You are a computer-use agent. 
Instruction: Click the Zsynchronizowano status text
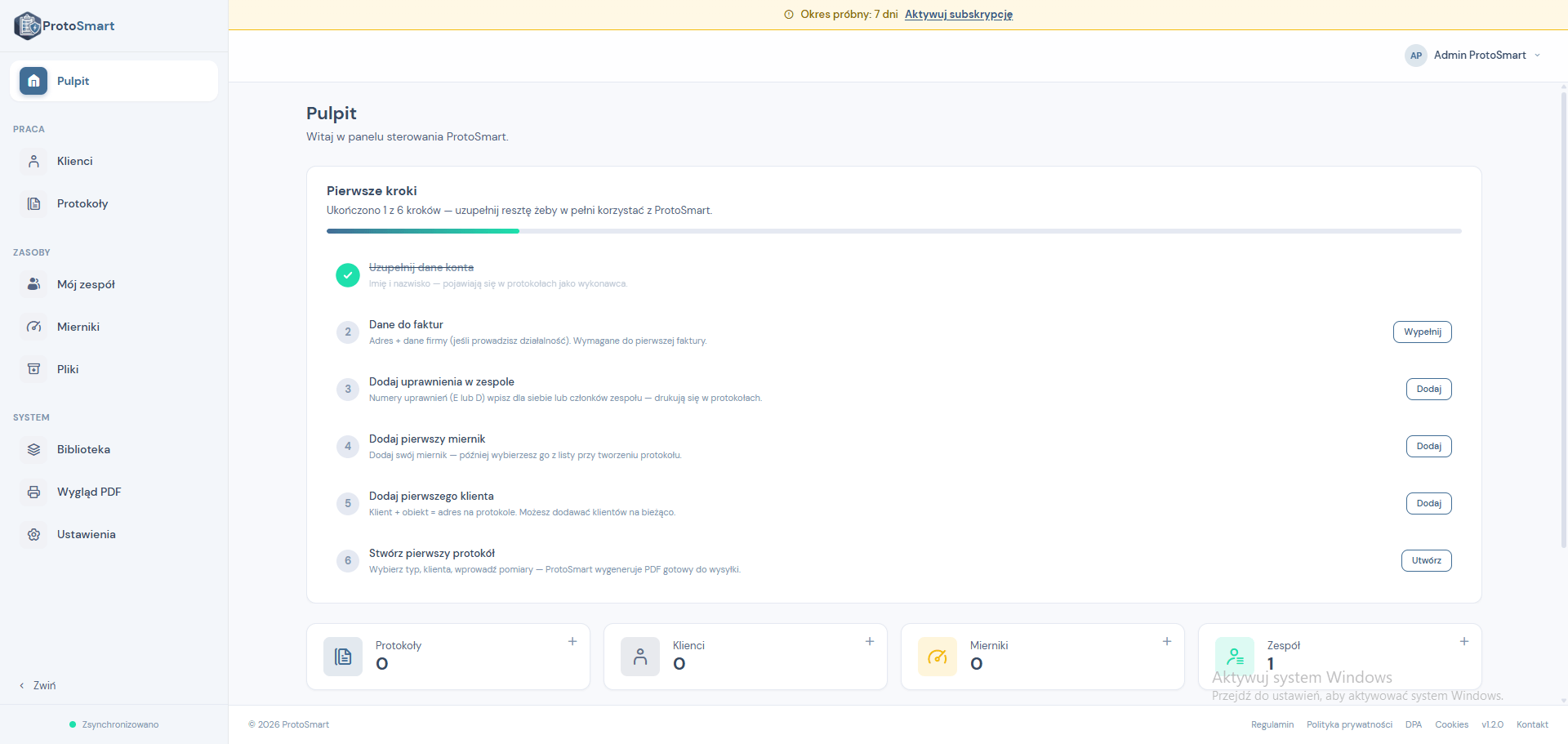(120, 724)
